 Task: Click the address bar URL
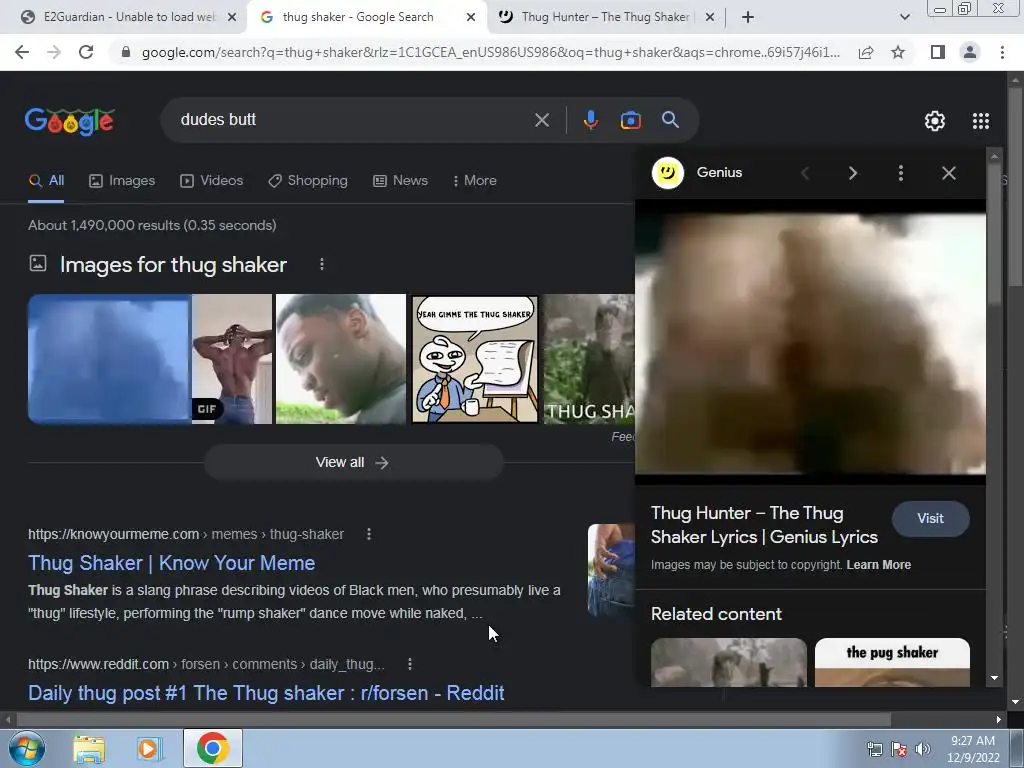(490, 52)
